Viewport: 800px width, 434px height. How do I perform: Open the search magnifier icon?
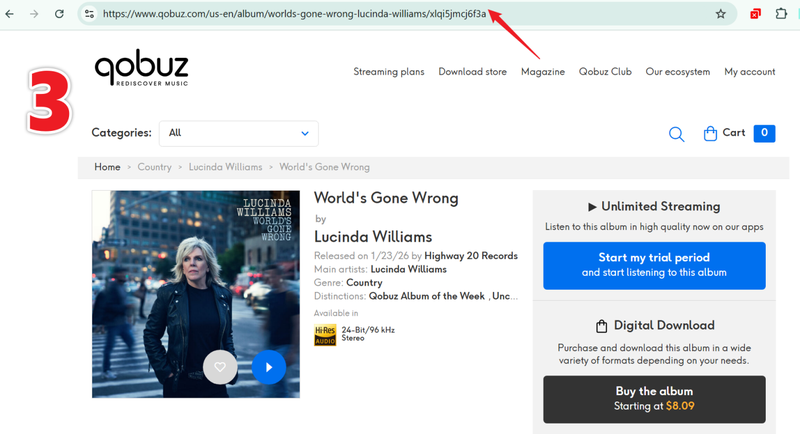point(676,134)
